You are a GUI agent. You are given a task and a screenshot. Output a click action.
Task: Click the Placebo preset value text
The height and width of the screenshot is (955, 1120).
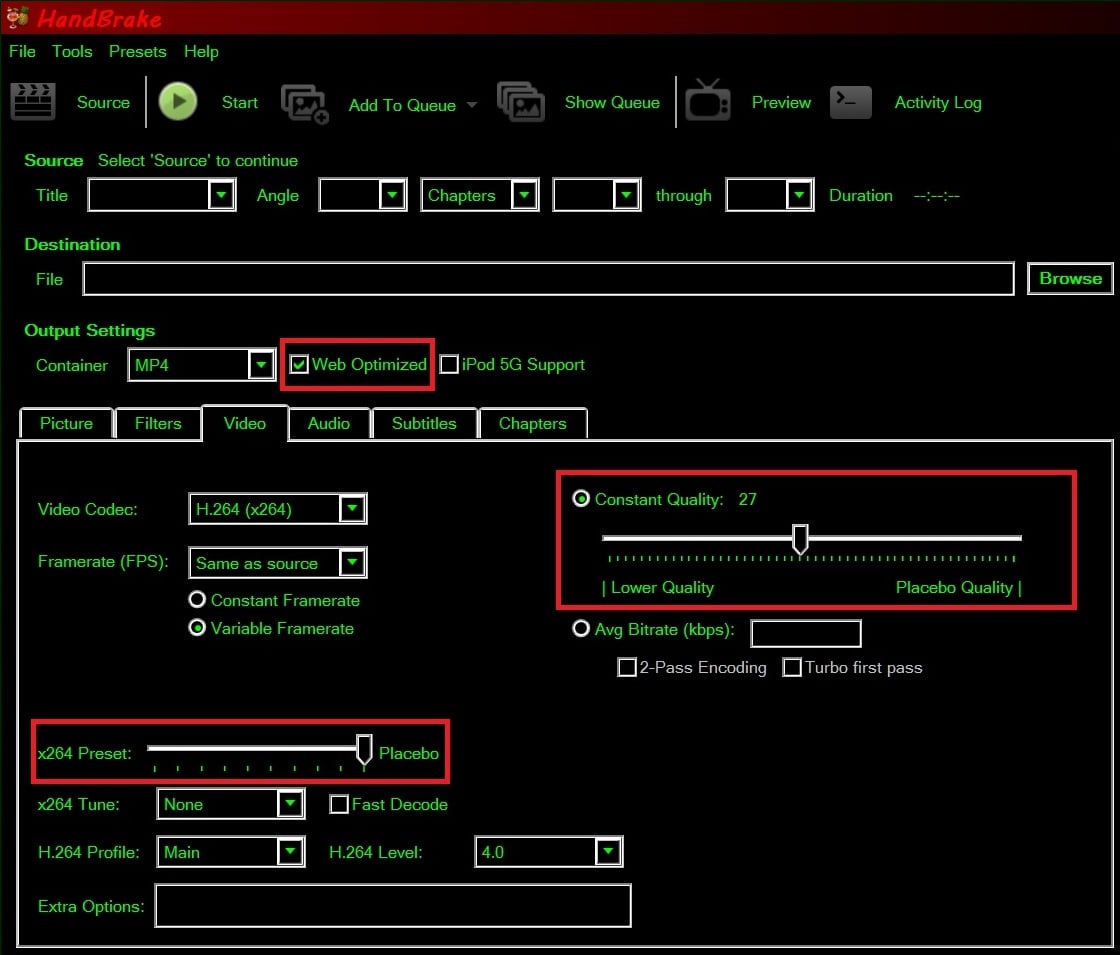[409, 754]
